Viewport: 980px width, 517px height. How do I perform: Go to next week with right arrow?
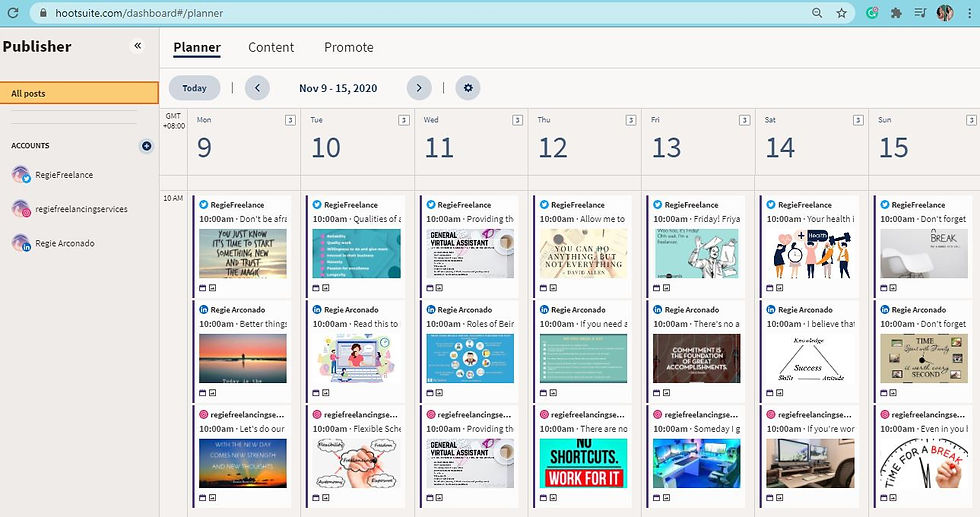tap(419, 88)
